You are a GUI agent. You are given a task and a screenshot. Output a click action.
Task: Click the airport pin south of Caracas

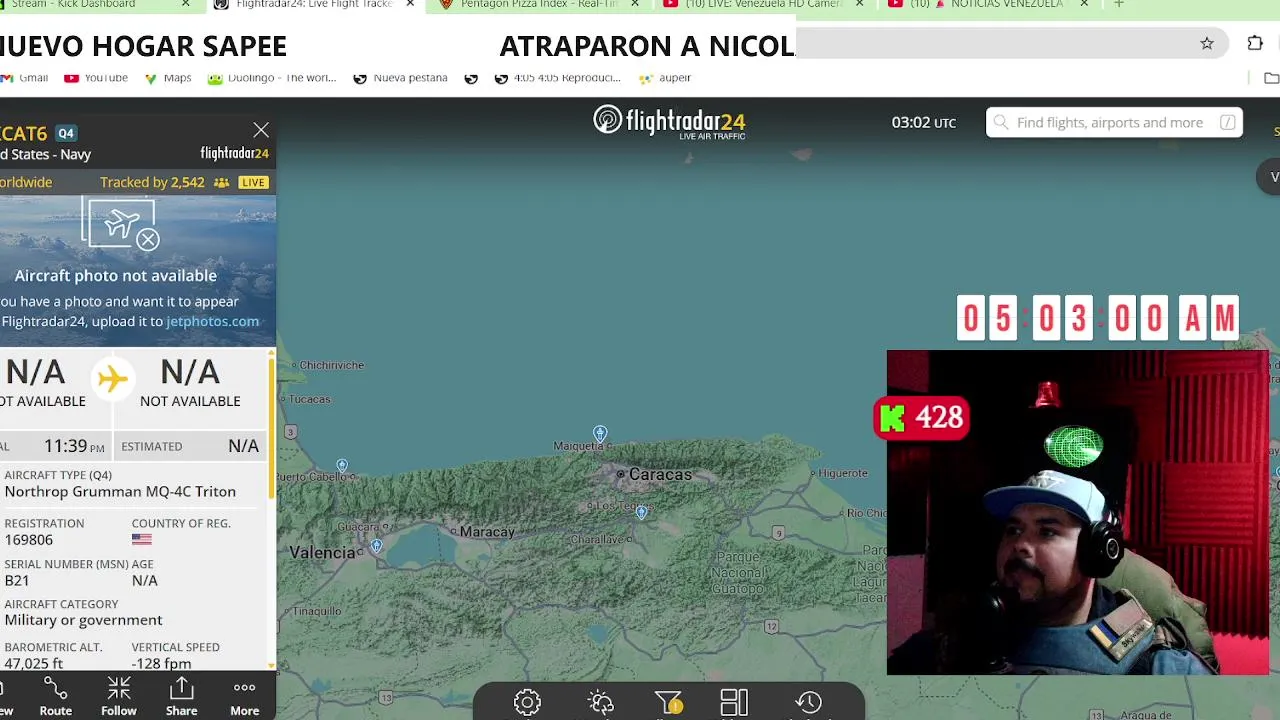pyautogui.click(x=641, y=512)
